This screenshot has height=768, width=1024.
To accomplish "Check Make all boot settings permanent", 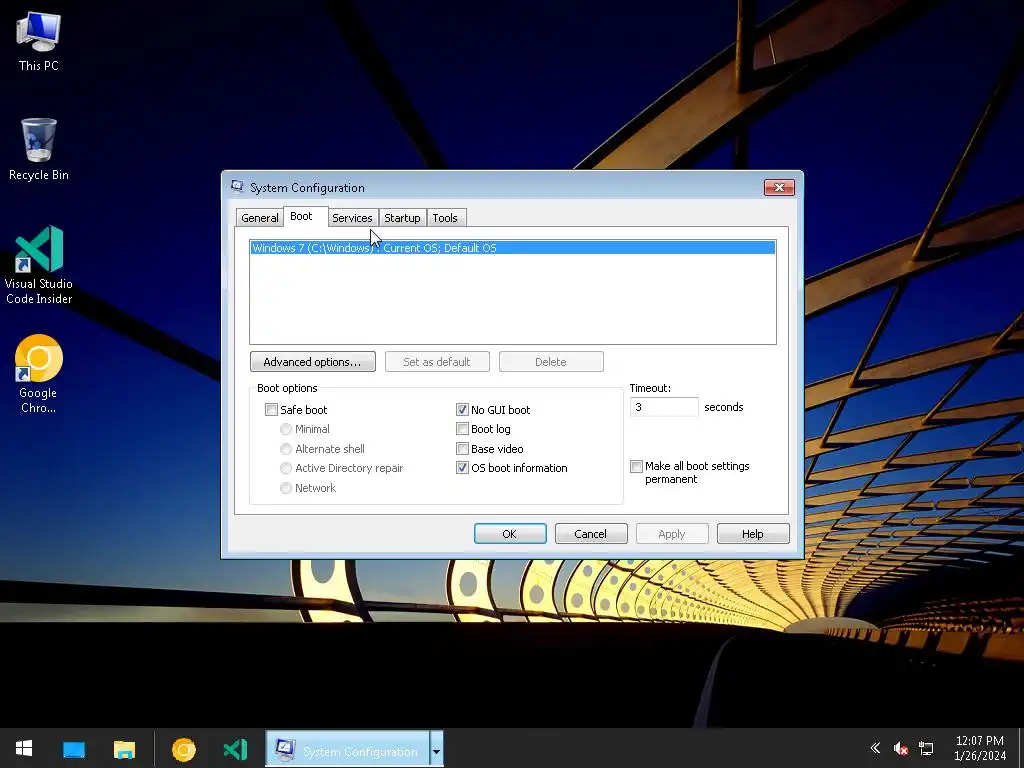I will [x=636, y=466].
